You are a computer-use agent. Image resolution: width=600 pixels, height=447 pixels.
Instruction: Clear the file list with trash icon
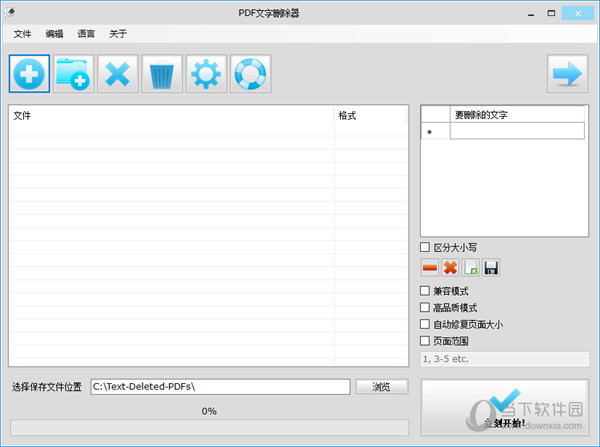tap(162, 73)
